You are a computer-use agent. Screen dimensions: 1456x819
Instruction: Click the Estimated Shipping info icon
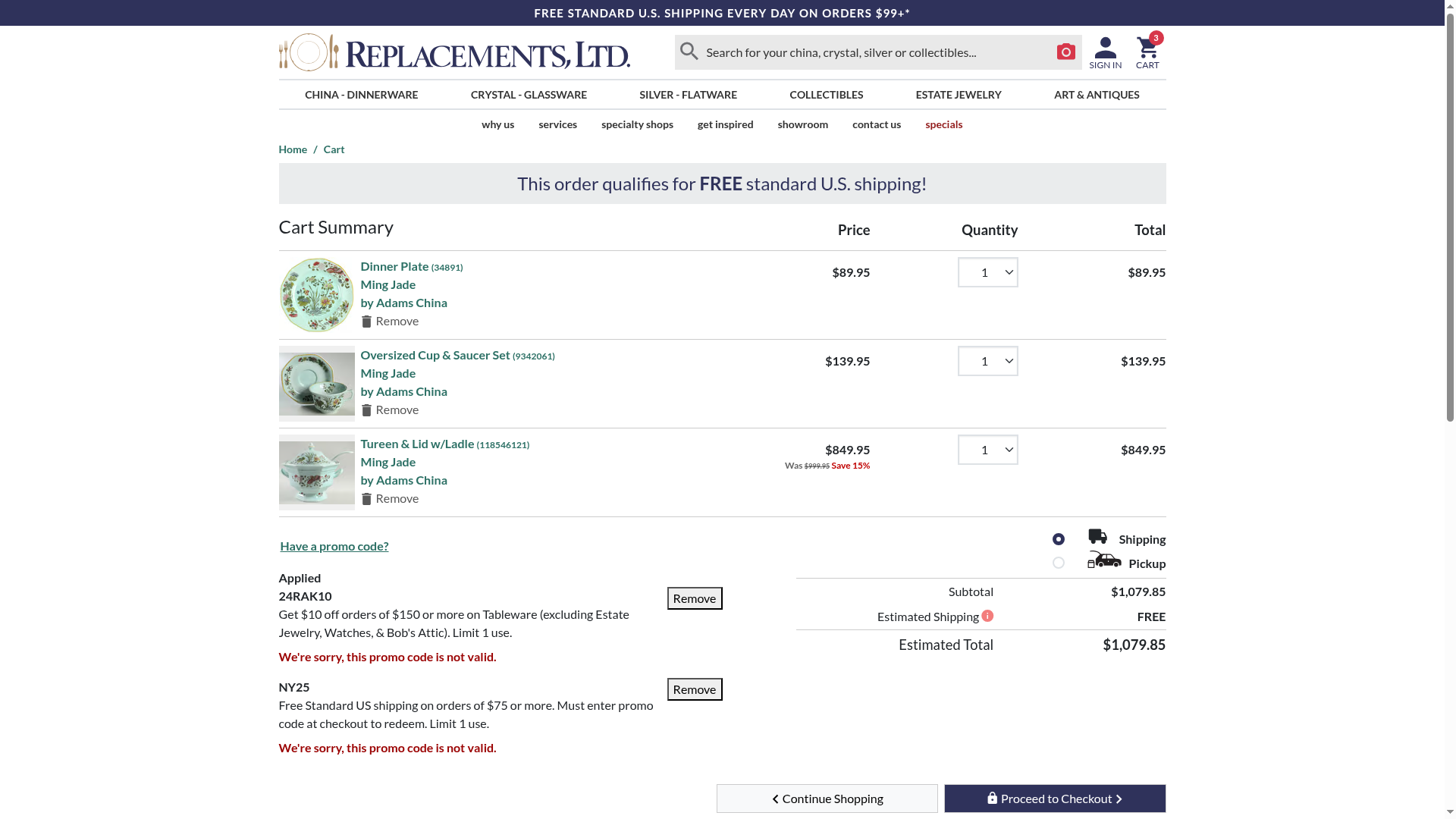click(987, 616)
